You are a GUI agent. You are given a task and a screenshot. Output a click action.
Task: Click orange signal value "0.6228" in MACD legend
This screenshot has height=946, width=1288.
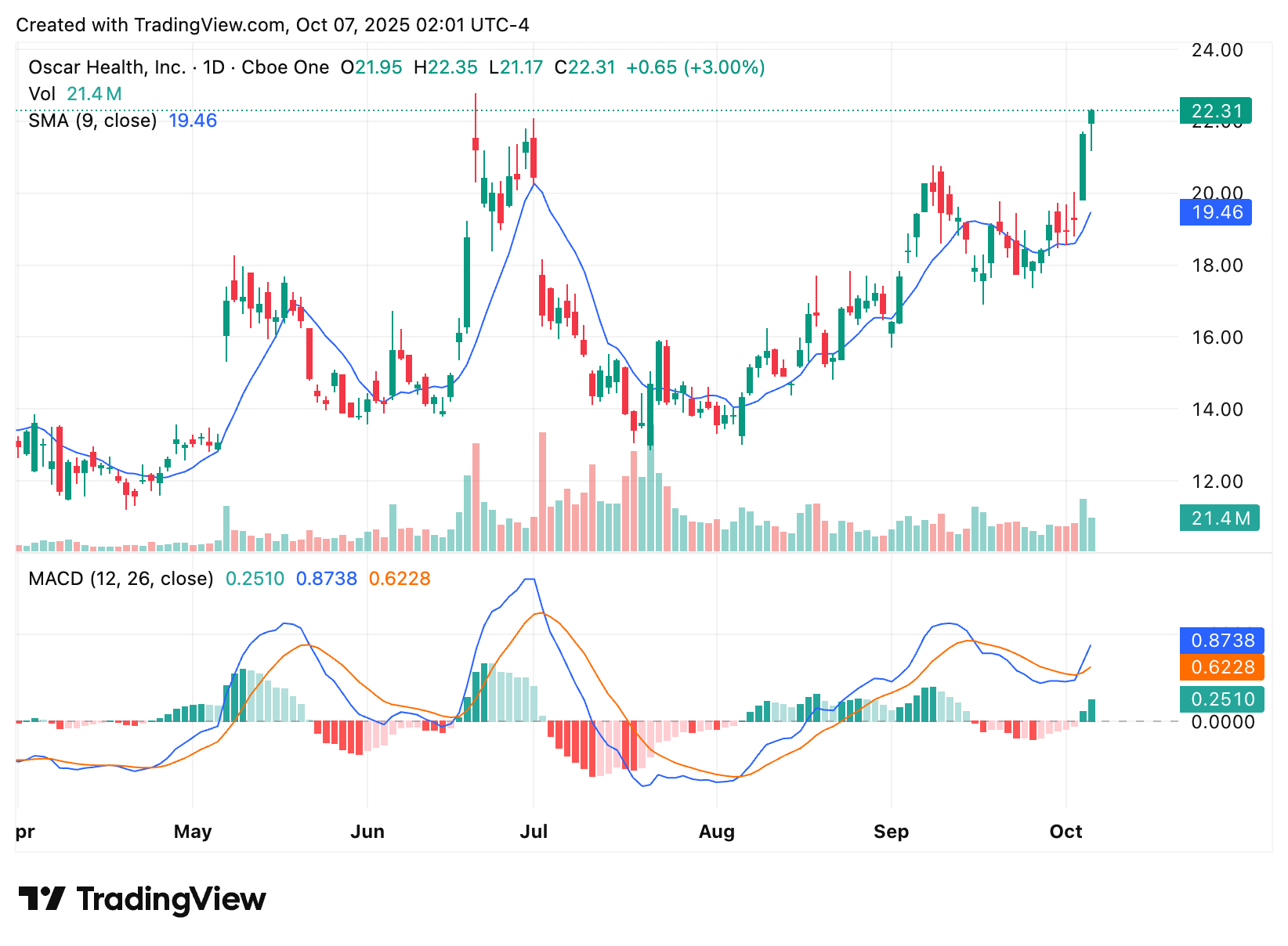point(400,579)
